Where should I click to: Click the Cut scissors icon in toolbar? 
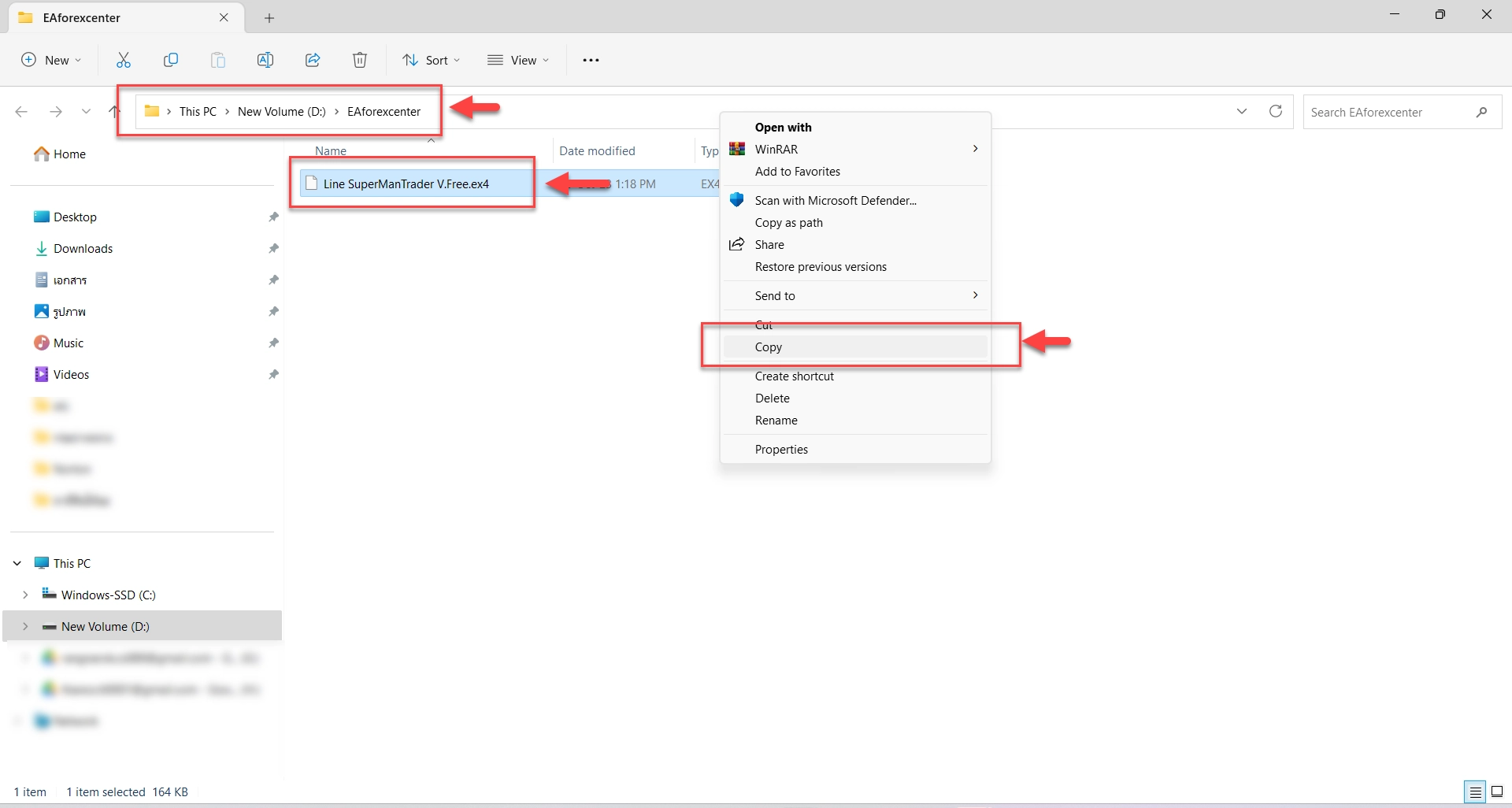tap(124, 60)
